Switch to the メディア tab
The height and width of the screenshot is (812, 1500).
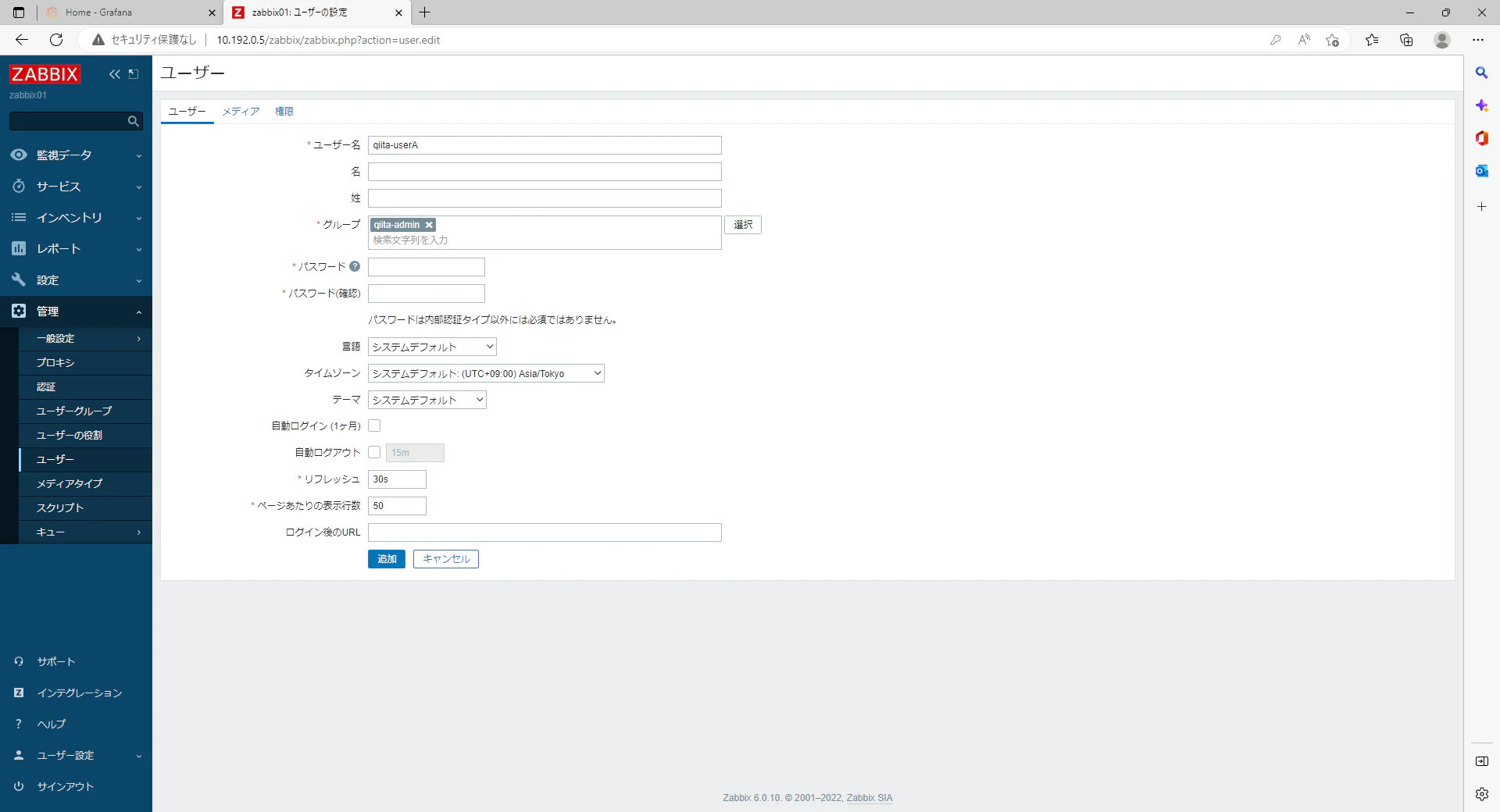click(241, 112)
